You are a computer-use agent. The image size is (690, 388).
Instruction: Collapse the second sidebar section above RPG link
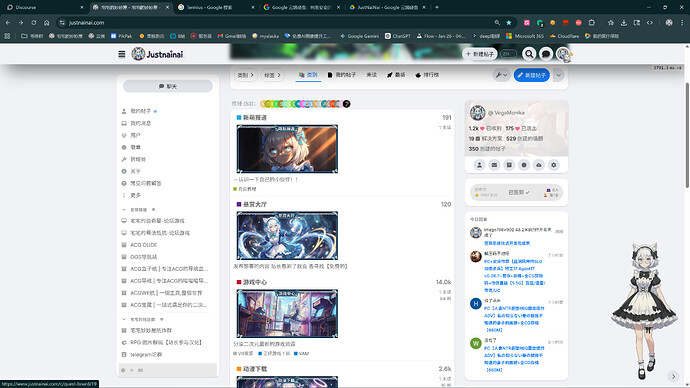[x=124, y=319]
